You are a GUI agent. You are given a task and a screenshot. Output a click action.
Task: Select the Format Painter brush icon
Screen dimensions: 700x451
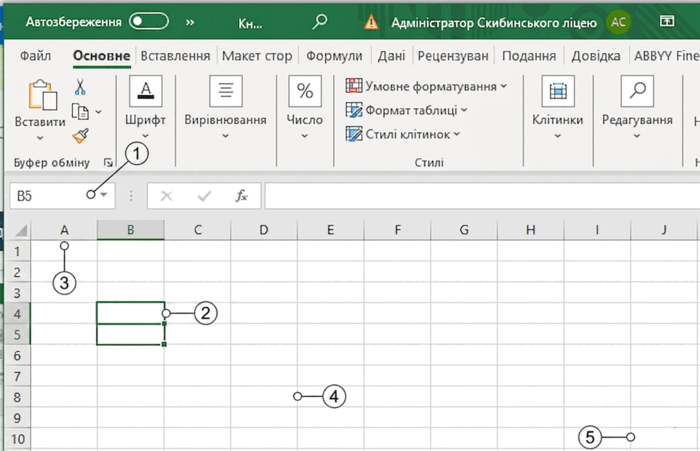point(80,136)
